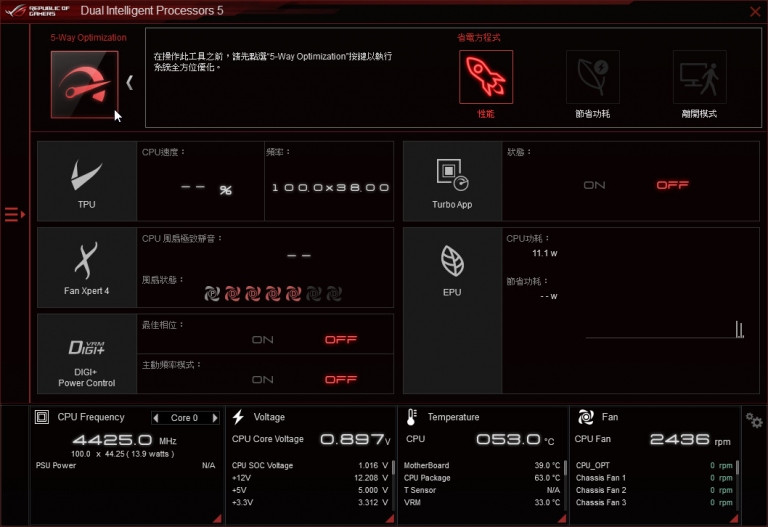Select the third fan status icon
The image size is (768, 527).
[x=253, y=293]
